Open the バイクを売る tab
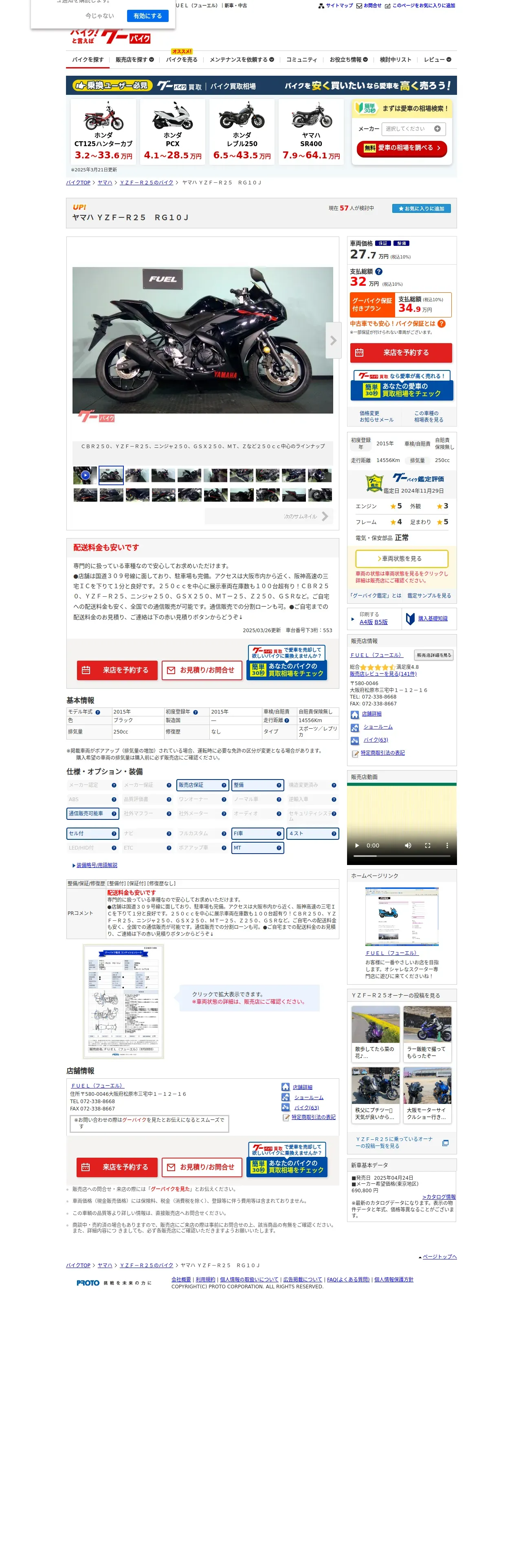 (182, 60)
